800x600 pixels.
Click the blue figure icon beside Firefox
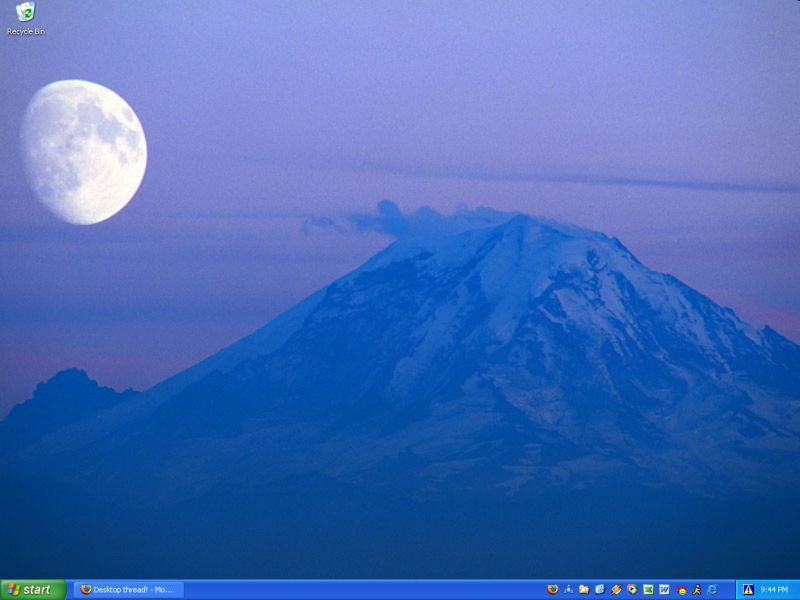pos(569,590)
